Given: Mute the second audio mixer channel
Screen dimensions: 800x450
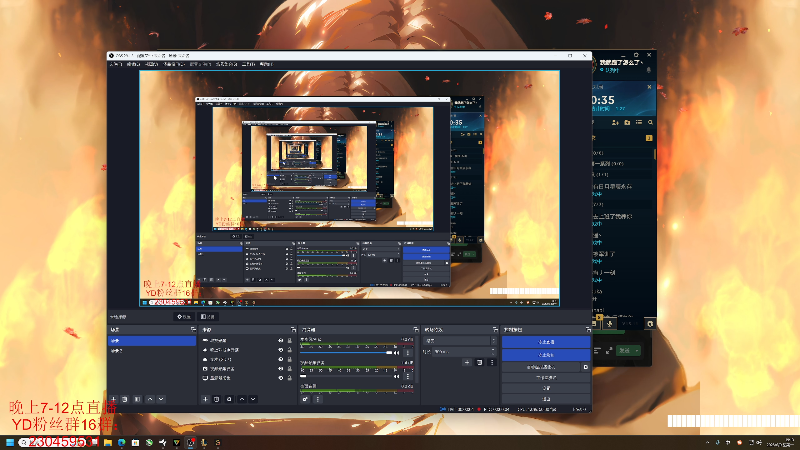Looking at the screenshot, I should (x=396, y=377).
